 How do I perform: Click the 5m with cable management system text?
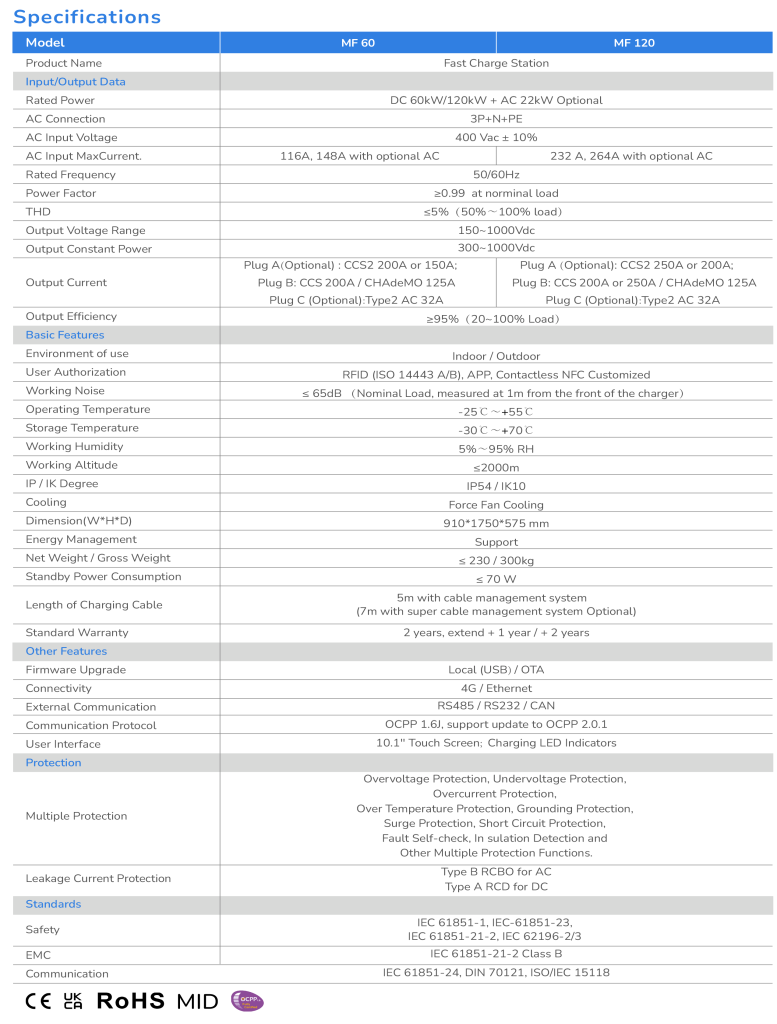[x=492, y=598]
